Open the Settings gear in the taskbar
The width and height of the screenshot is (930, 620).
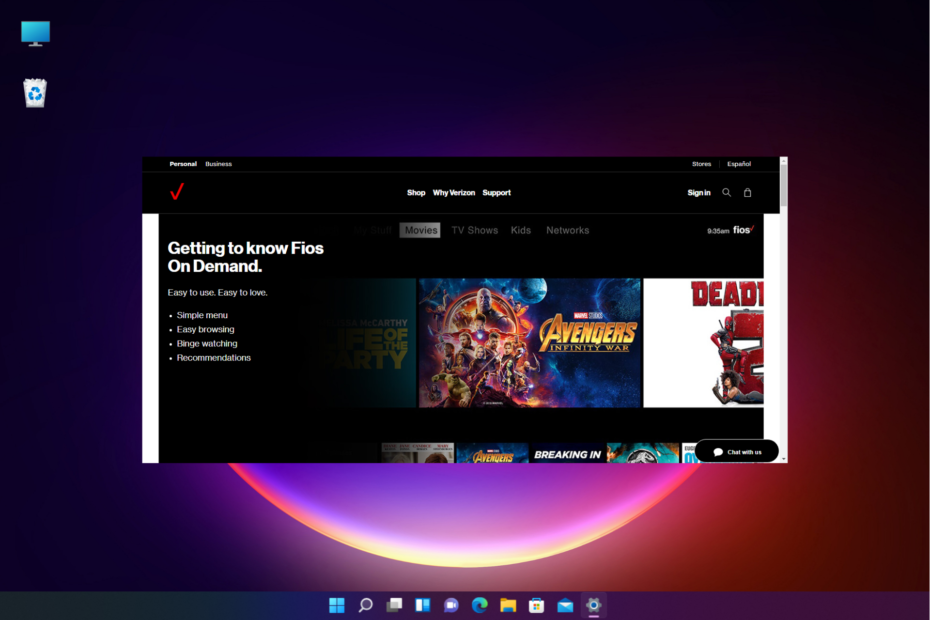[x=593, y=605]
